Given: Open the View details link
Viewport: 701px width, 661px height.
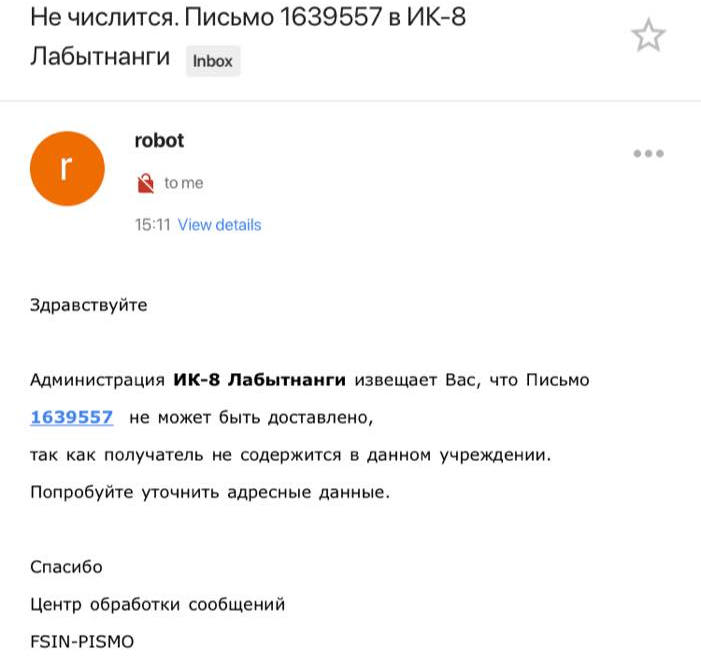Looking at the screenshot, I should coord(220,225).
